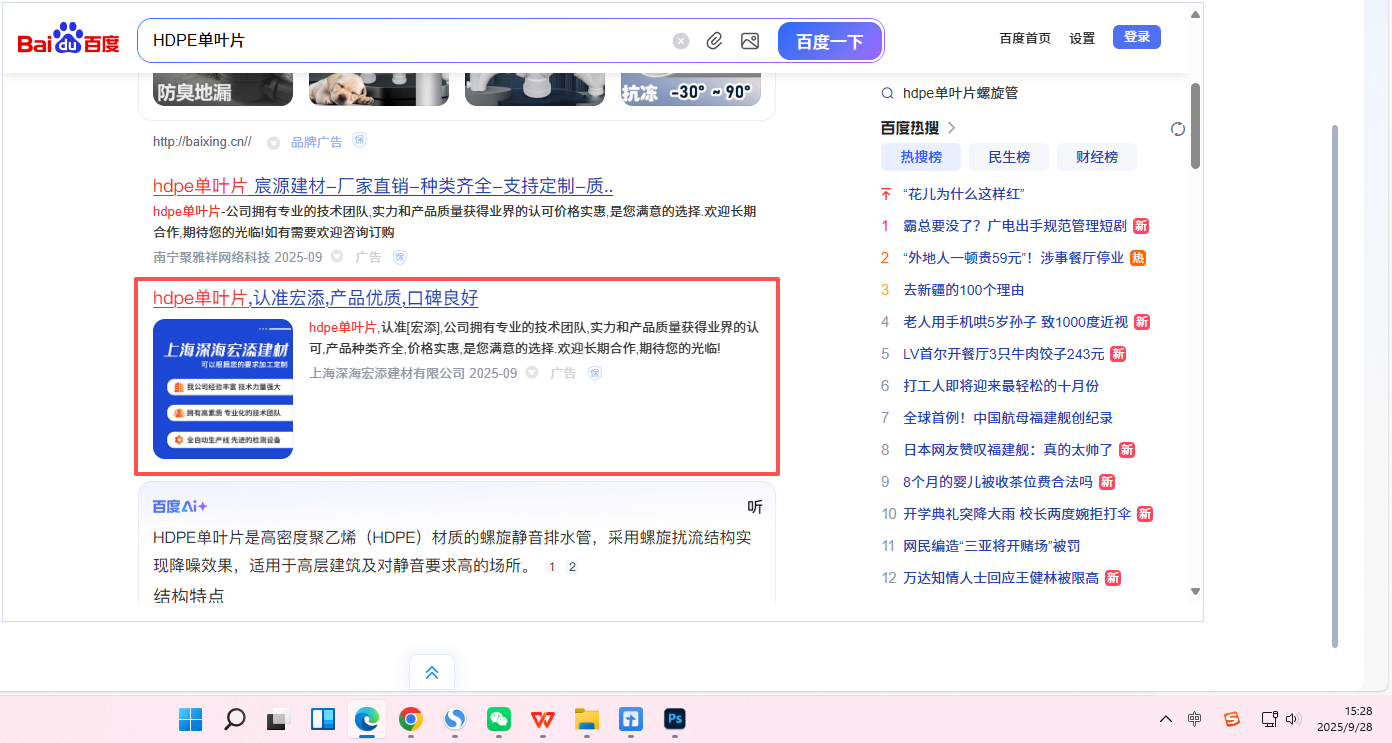Click the 登录 login button
The image size is (1392, 743).
click(1136, 37)
